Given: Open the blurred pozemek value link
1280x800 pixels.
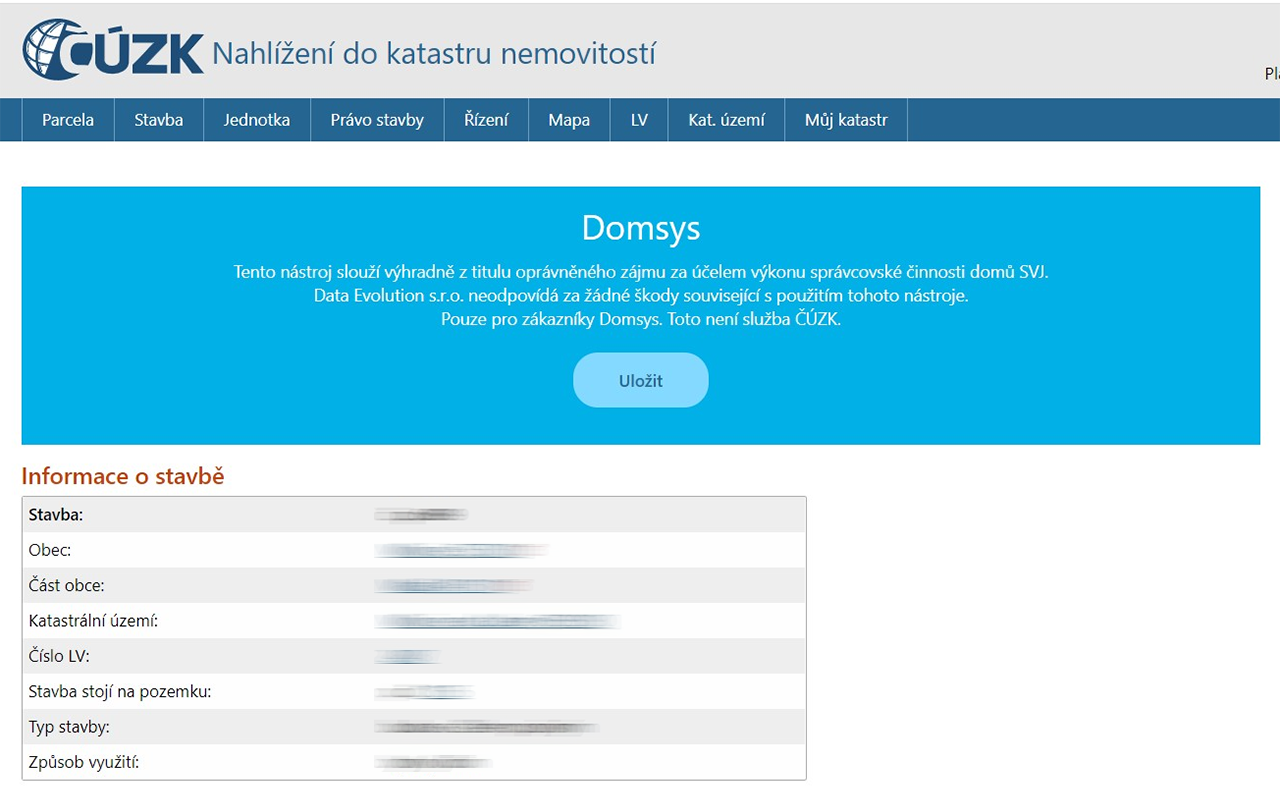Looking at the screenshot, I should point(424,692).
